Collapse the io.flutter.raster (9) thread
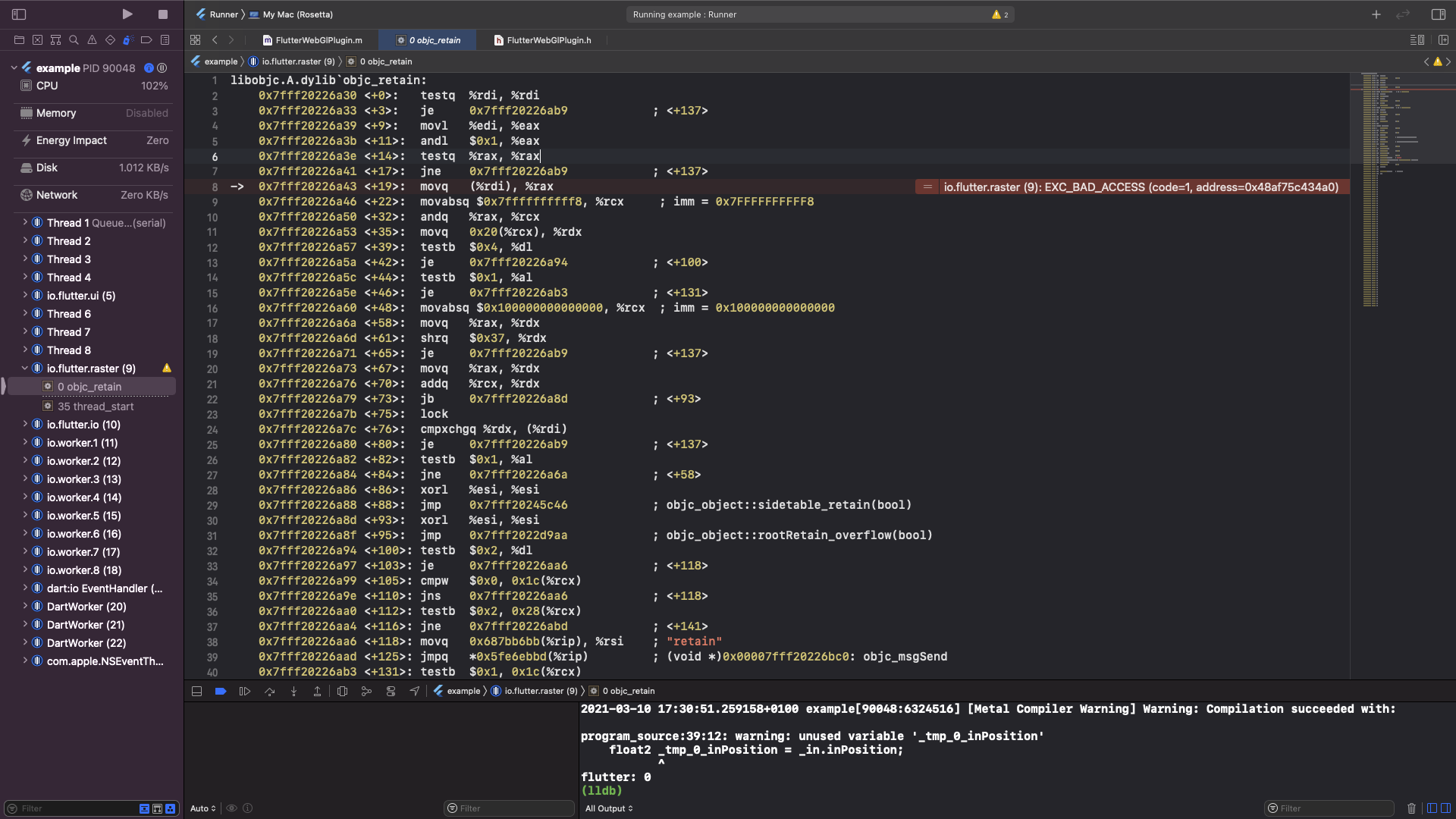Viewport: 1456px width, 819px height. pyautogui.click(x=25, y=368)
